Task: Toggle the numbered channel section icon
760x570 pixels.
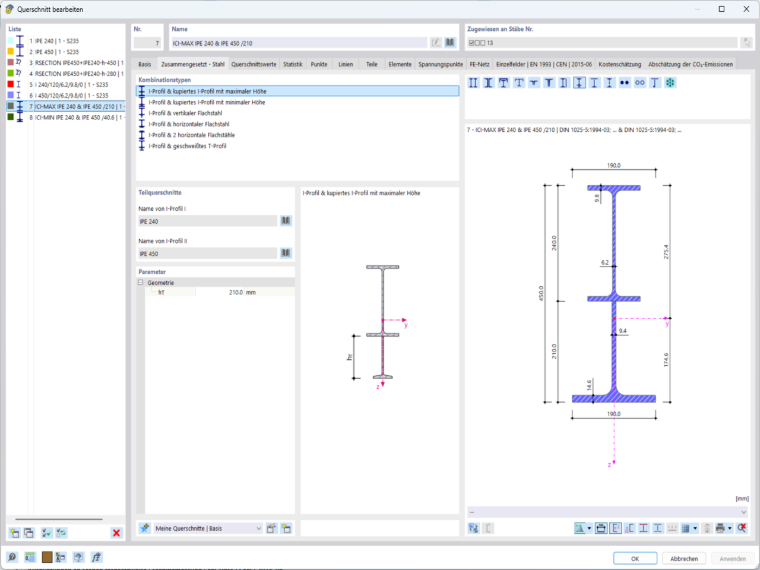Action: click(630, 528)
